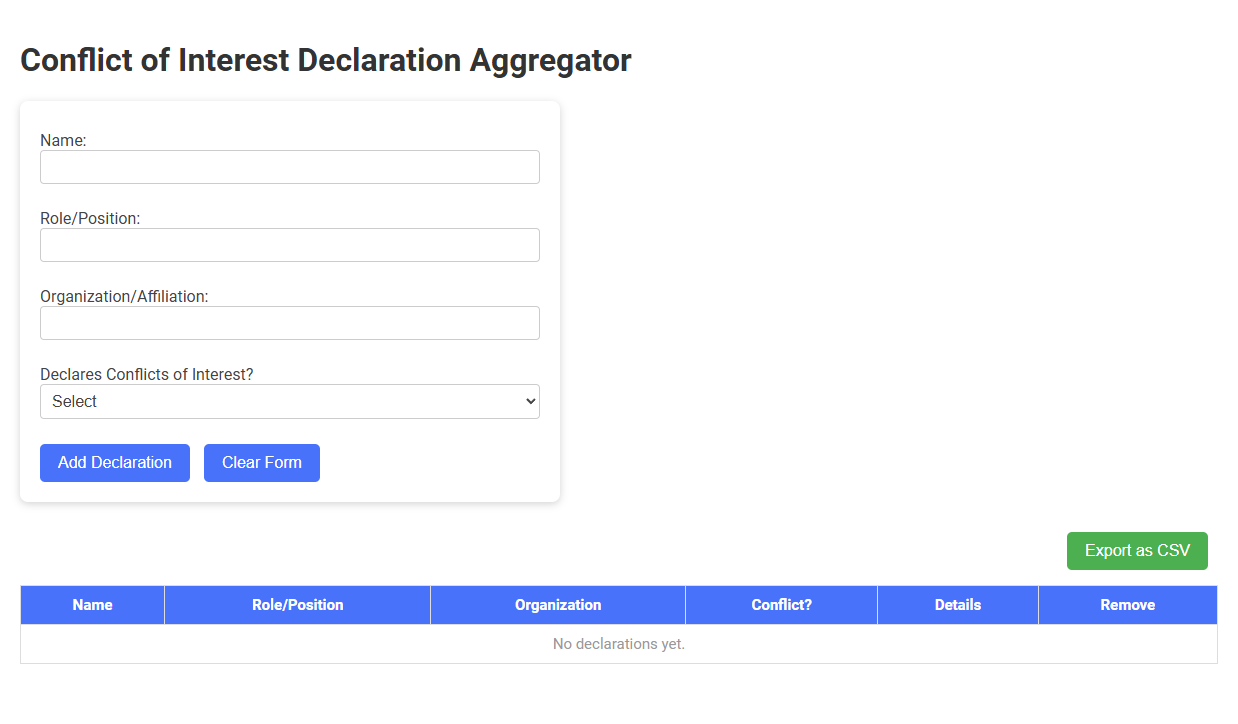1238x724 pixels.
Task: Click the Conflict? column header
Action: coord(780,604)
